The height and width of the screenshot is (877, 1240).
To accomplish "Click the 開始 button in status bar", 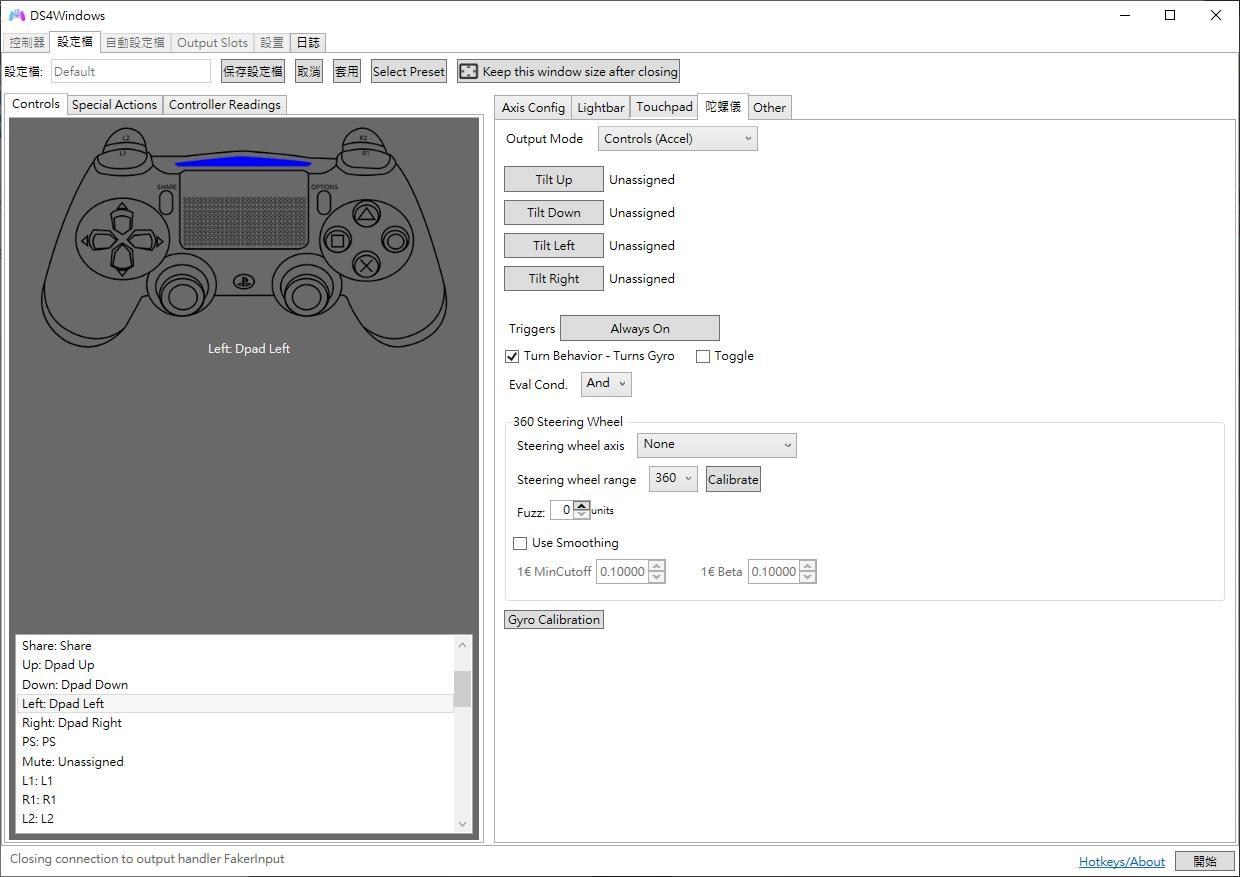I will tap(1205, 861).
